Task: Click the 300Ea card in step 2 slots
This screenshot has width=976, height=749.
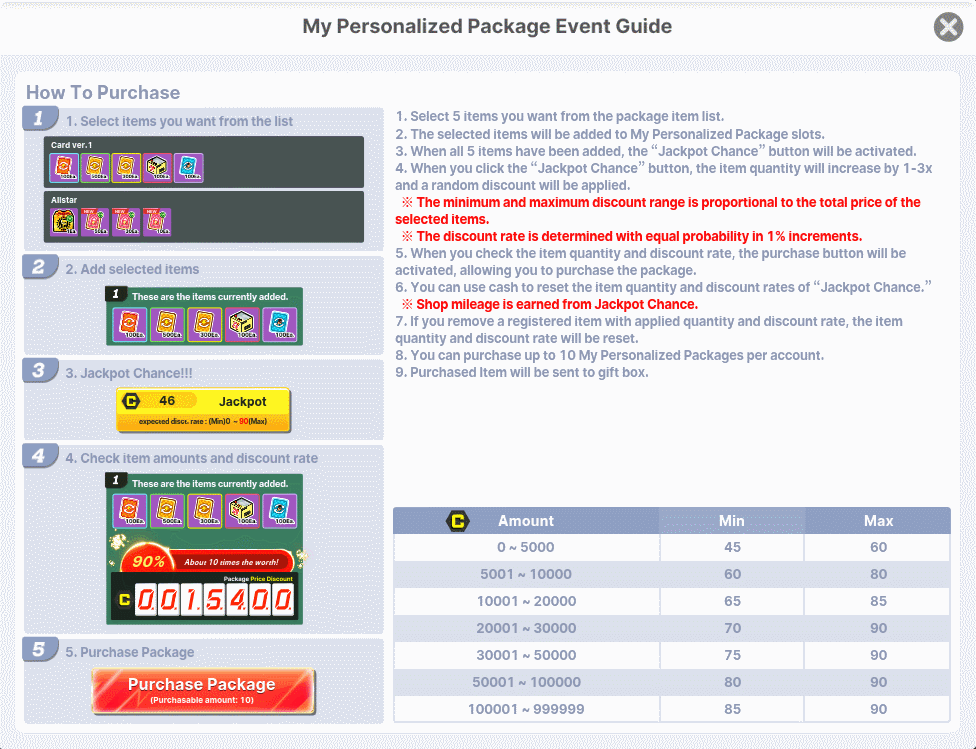Action: coord(205,324)
